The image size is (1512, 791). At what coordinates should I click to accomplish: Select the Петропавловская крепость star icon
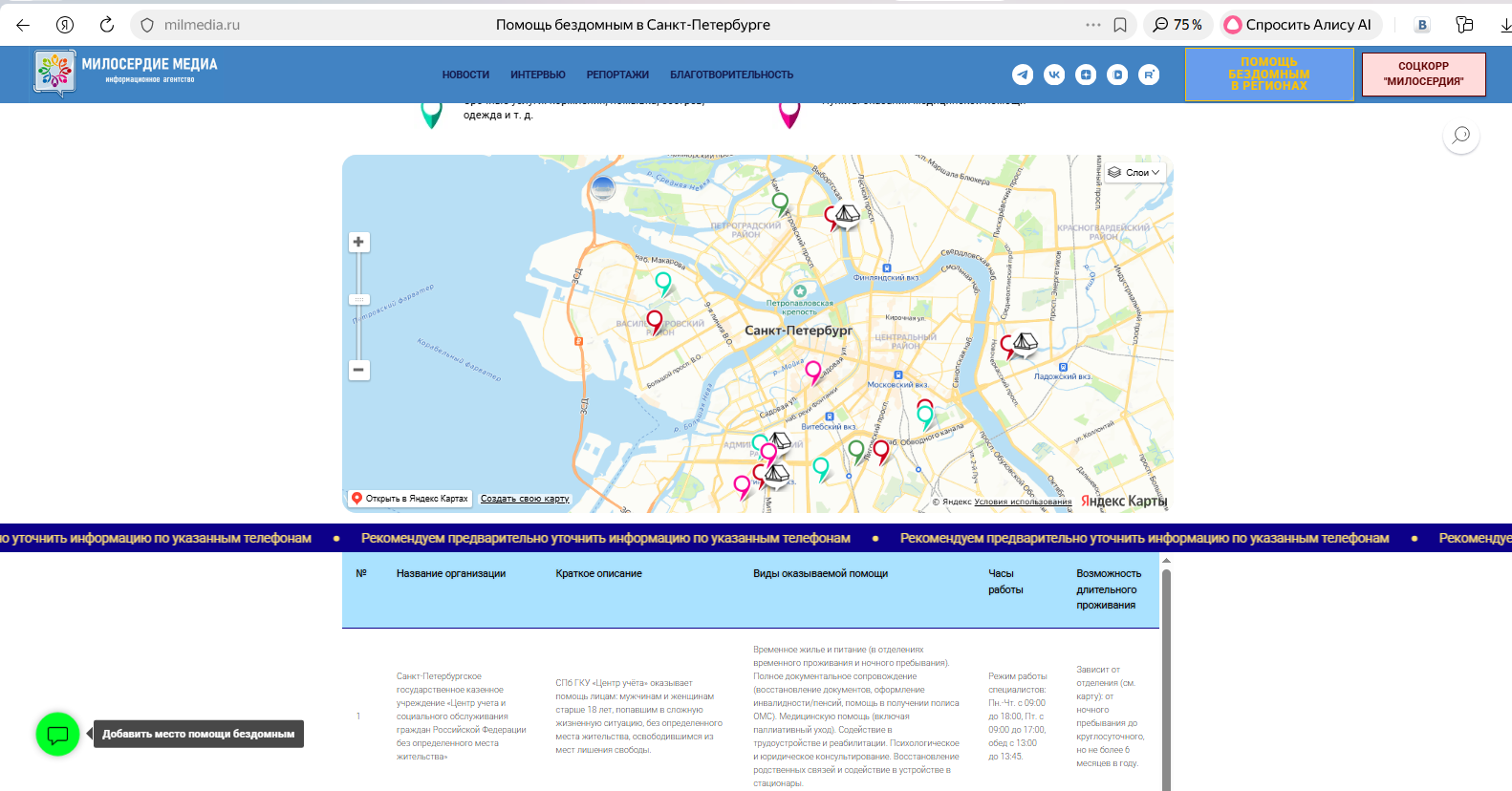[800, 290]
